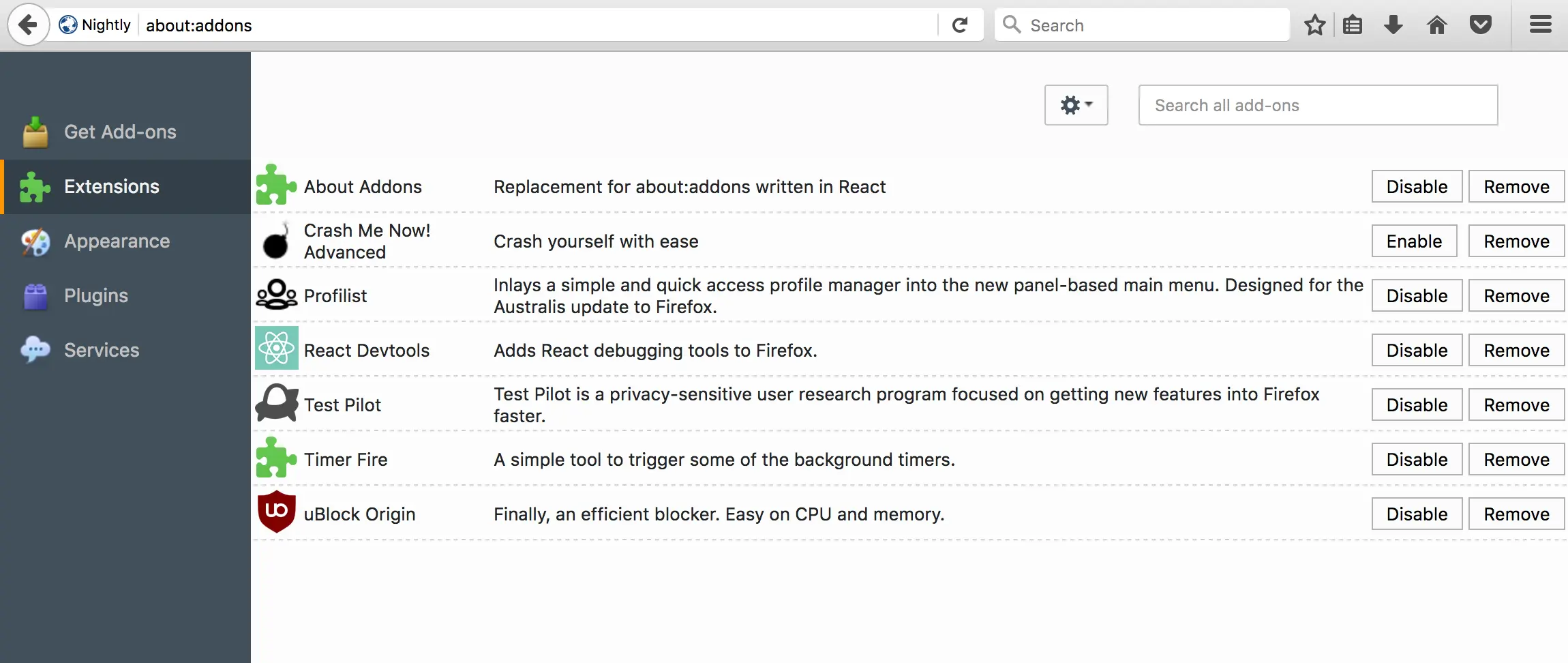1568x663 pixels.
Task: Open the hamburger menu
Action: pyautogui.click(x=1540, y=25)
